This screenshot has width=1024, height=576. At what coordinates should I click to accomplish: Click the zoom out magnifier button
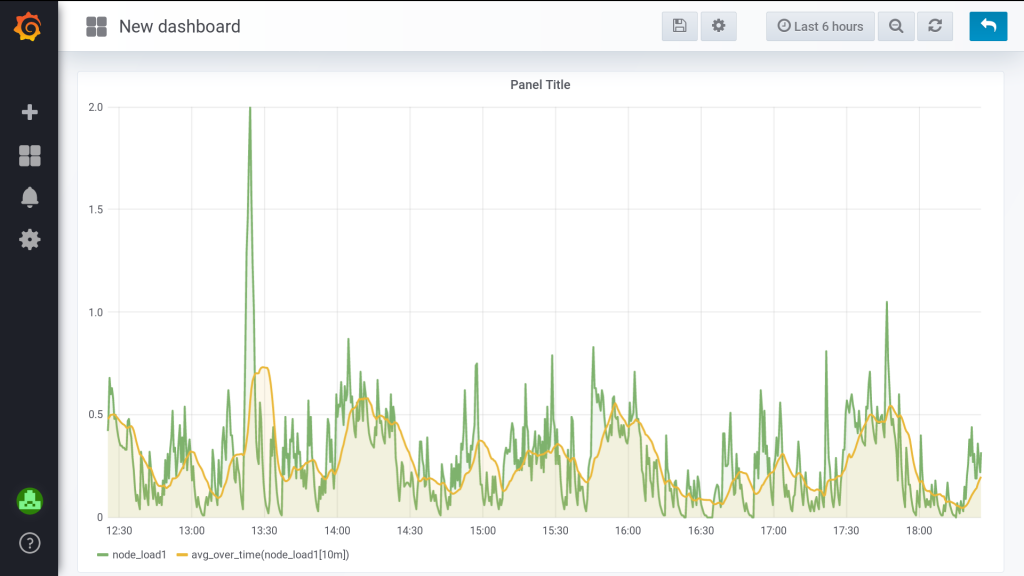896,26
